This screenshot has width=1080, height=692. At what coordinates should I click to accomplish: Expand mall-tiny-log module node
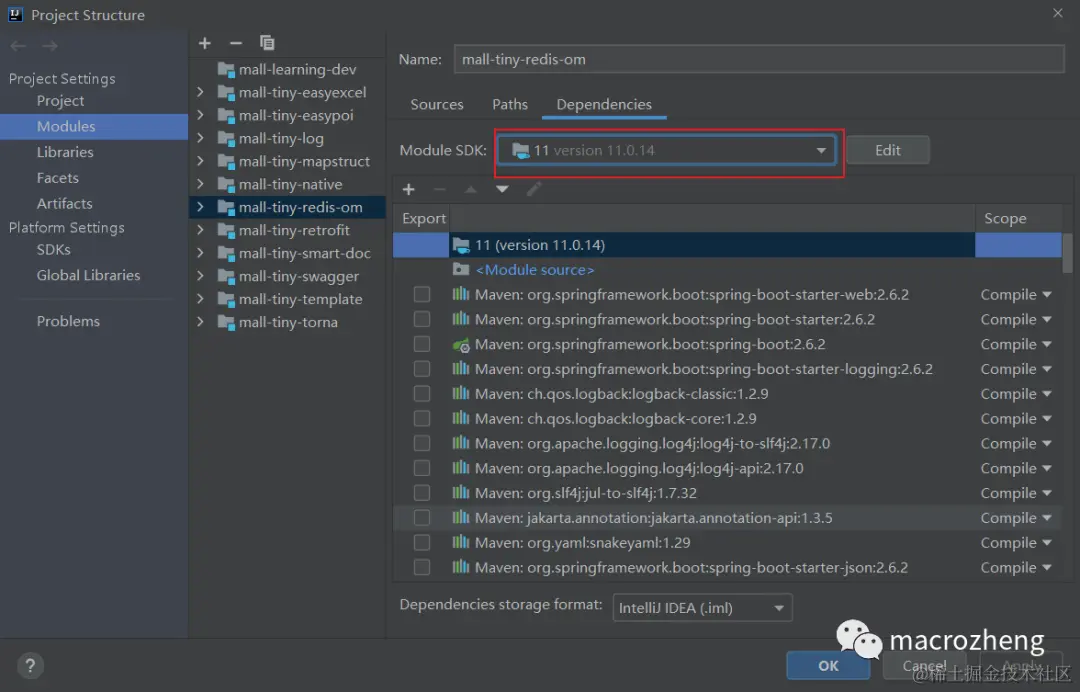coord(200,138)
